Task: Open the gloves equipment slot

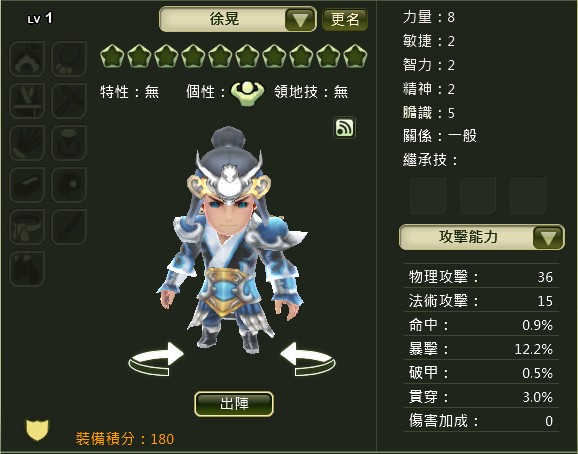Action: (x=27, y=143)
